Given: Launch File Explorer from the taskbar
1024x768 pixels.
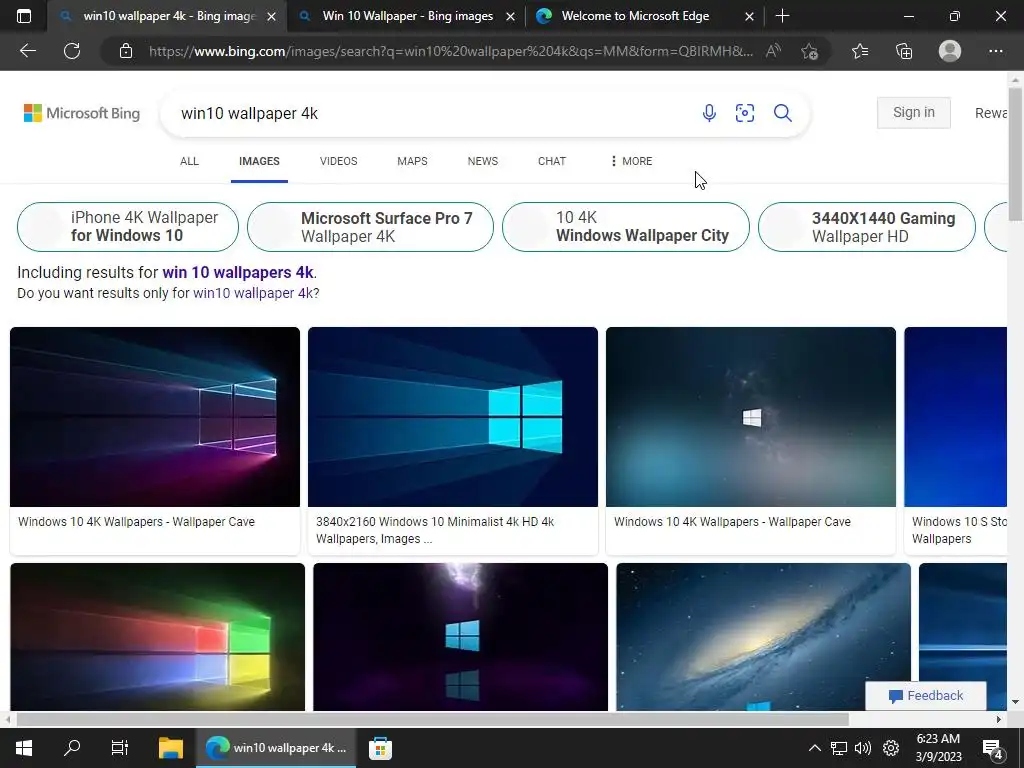Looking at the screenshot, I should [171, 748].
